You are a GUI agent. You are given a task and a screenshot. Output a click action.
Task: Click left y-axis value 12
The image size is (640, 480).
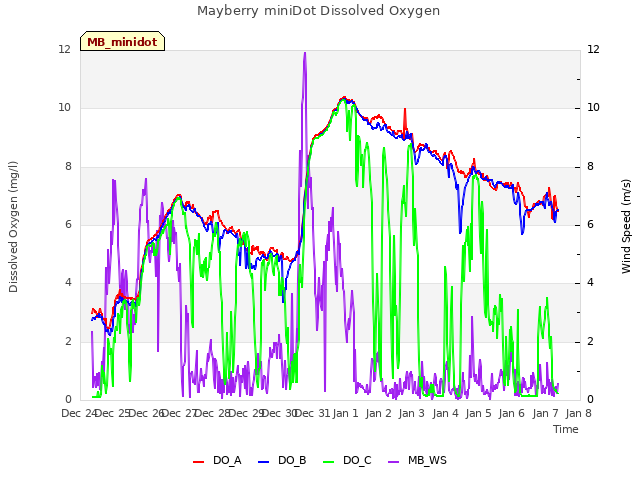pyautogui.click(x=64, y=49)
